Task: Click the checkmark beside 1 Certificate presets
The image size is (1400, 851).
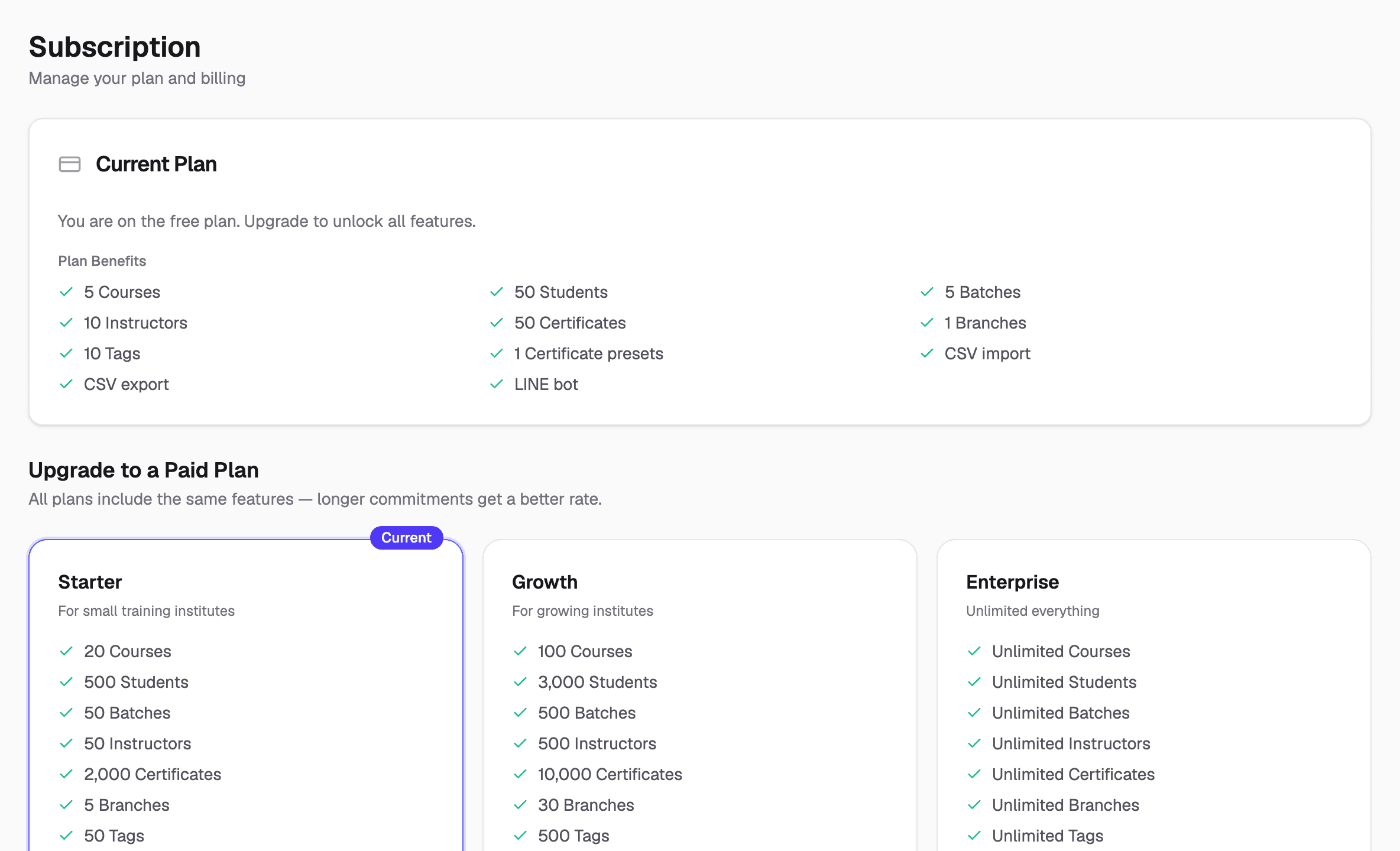Action: (497, 353)
